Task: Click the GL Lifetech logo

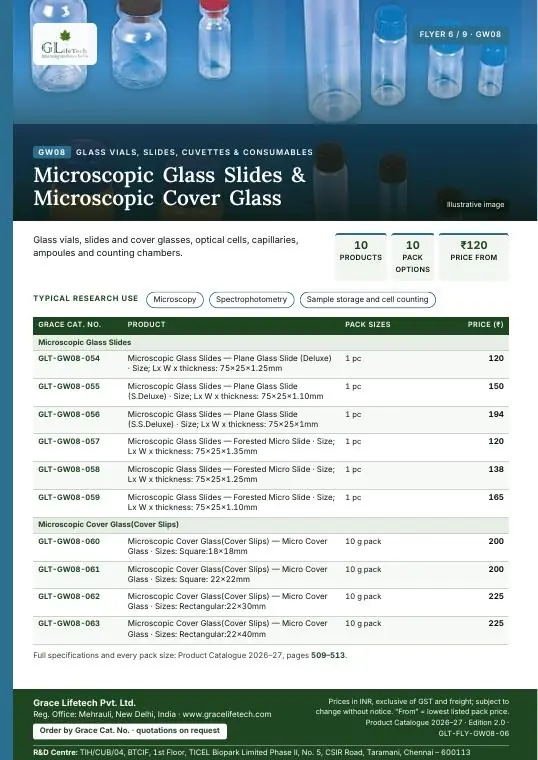Action: (65, 44)
